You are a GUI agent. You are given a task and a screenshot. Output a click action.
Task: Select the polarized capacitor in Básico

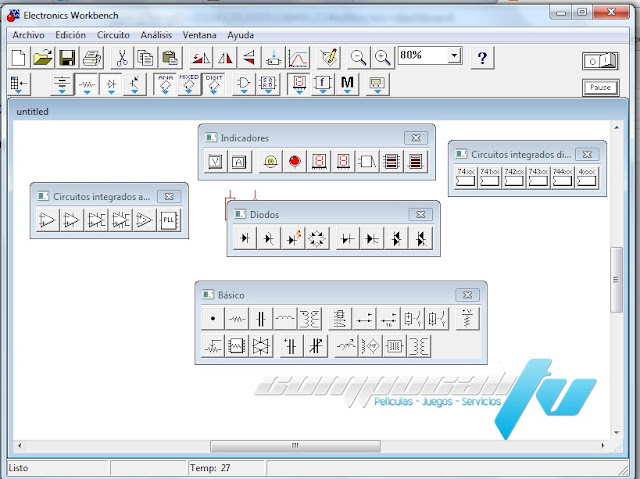pos(291,346)
